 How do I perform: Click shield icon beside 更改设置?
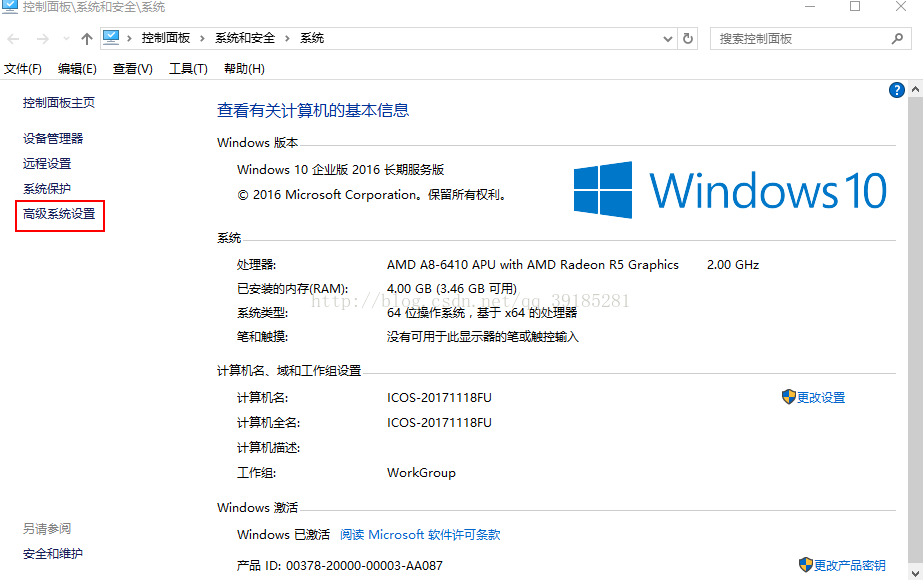(x=789, y=397)
